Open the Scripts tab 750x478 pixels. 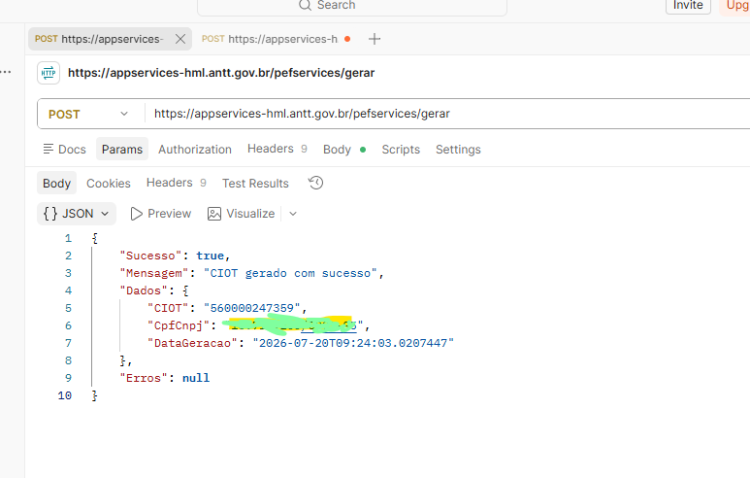(401, 149)
